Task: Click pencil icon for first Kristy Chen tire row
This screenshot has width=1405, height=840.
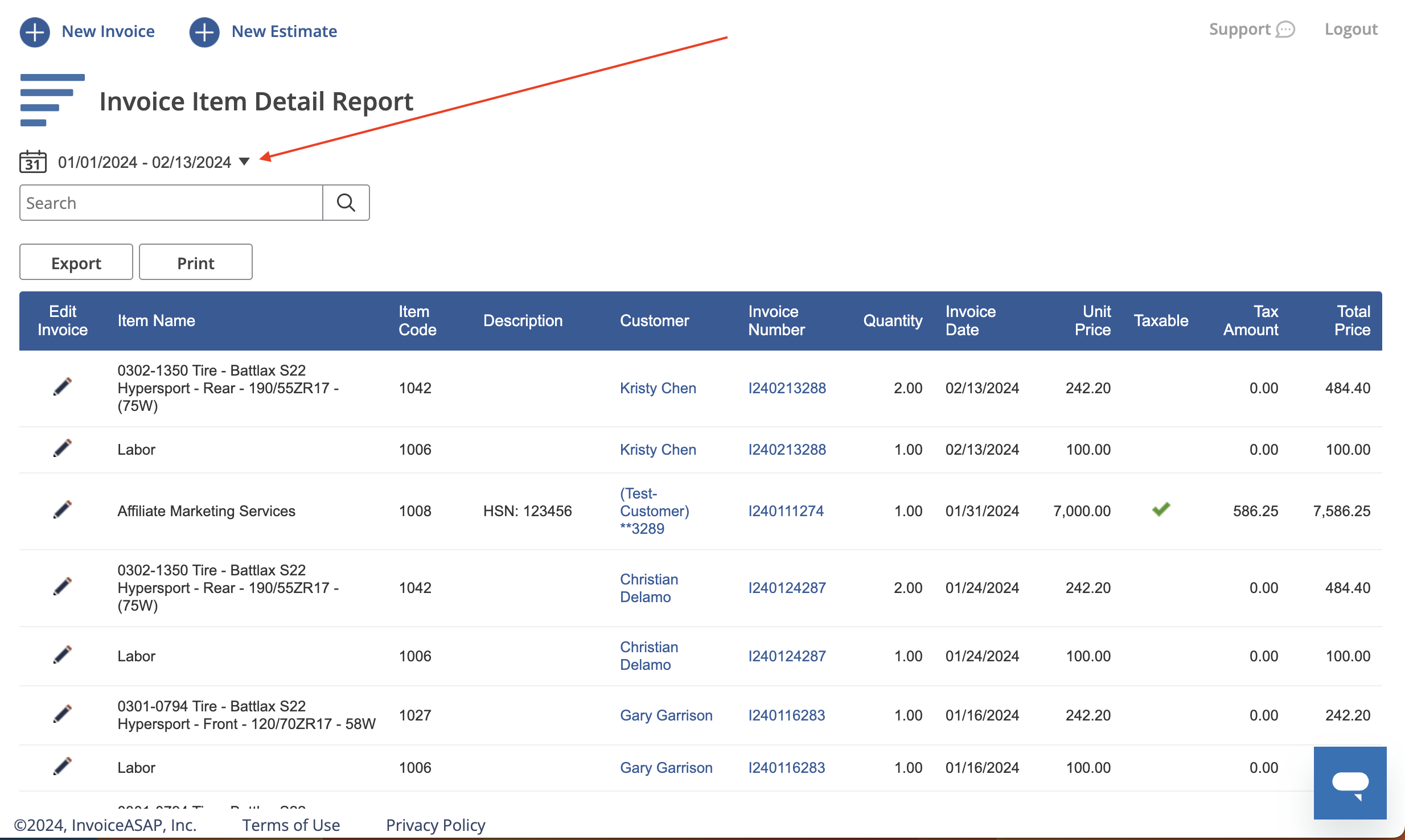Action: tap(62, 387)
